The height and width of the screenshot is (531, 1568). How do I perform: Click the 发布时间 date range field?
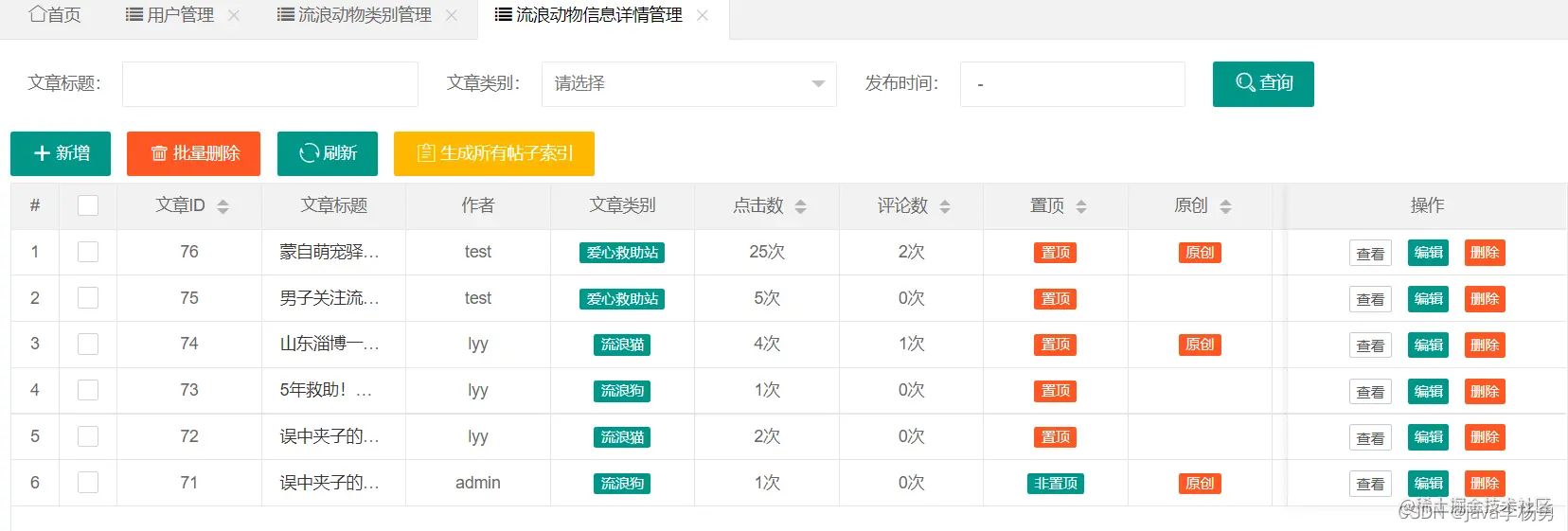point(1073,84)
